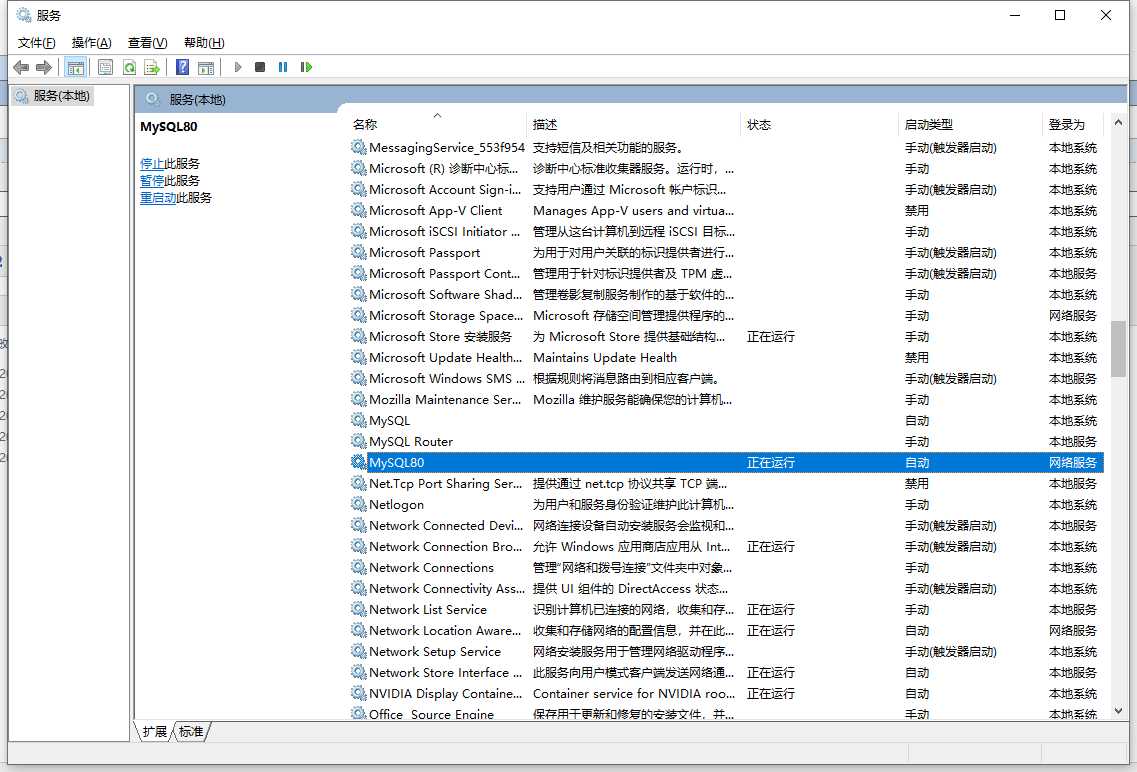Viewport: 1137px width, 772px height.
Task: Select the Network Connectivity Assistant service row
Action: (727, 588)
